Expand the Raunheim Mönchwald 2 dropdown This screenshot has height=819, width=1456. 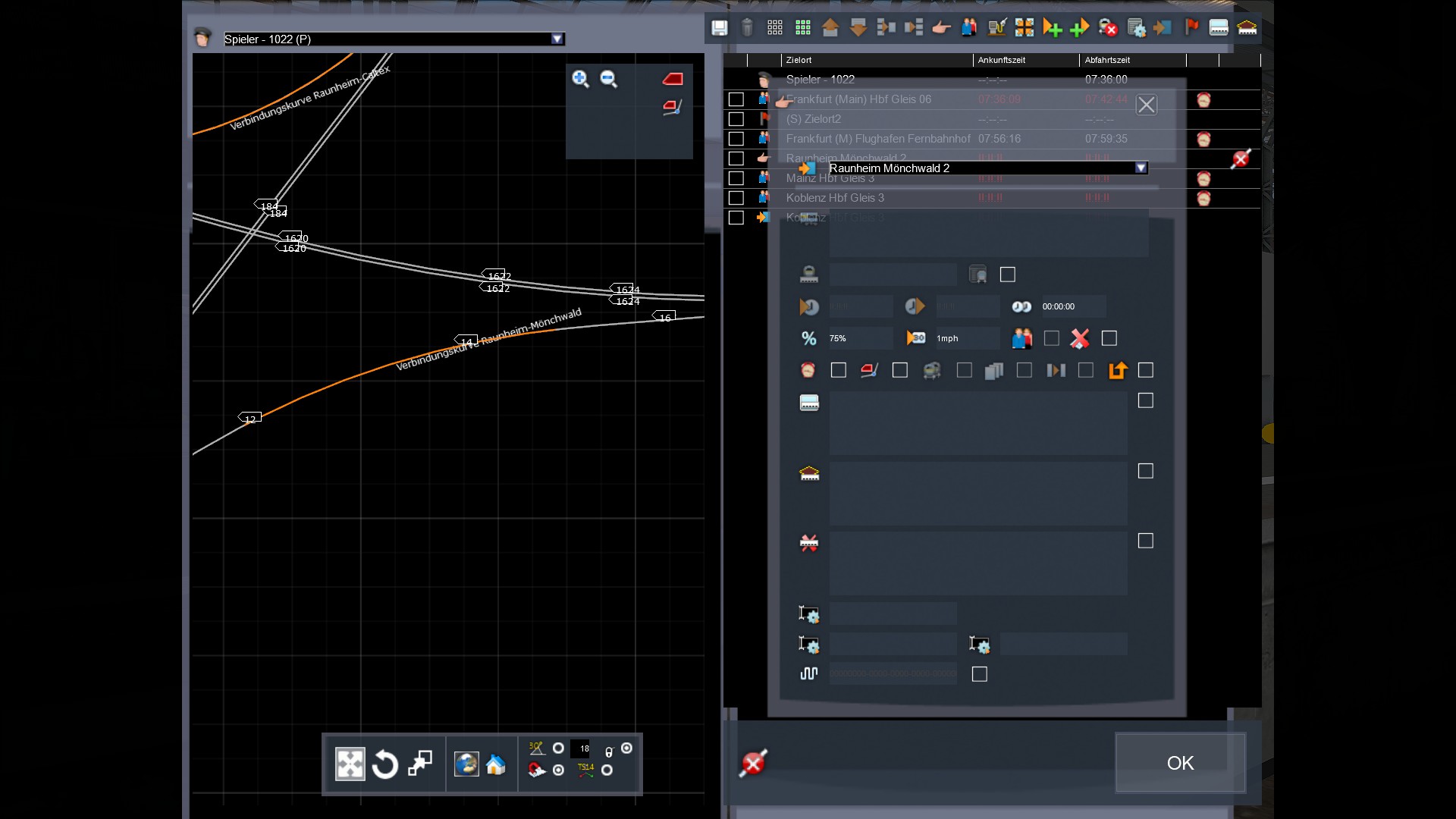[1141, 168]
